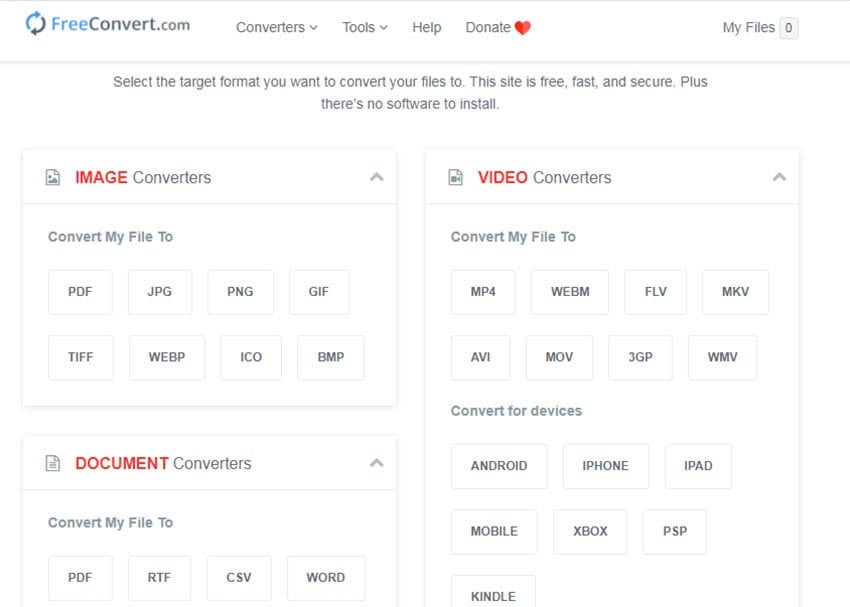Click the My Files count badge
This screenshot has height=607, width=850.
pos(789,28)
